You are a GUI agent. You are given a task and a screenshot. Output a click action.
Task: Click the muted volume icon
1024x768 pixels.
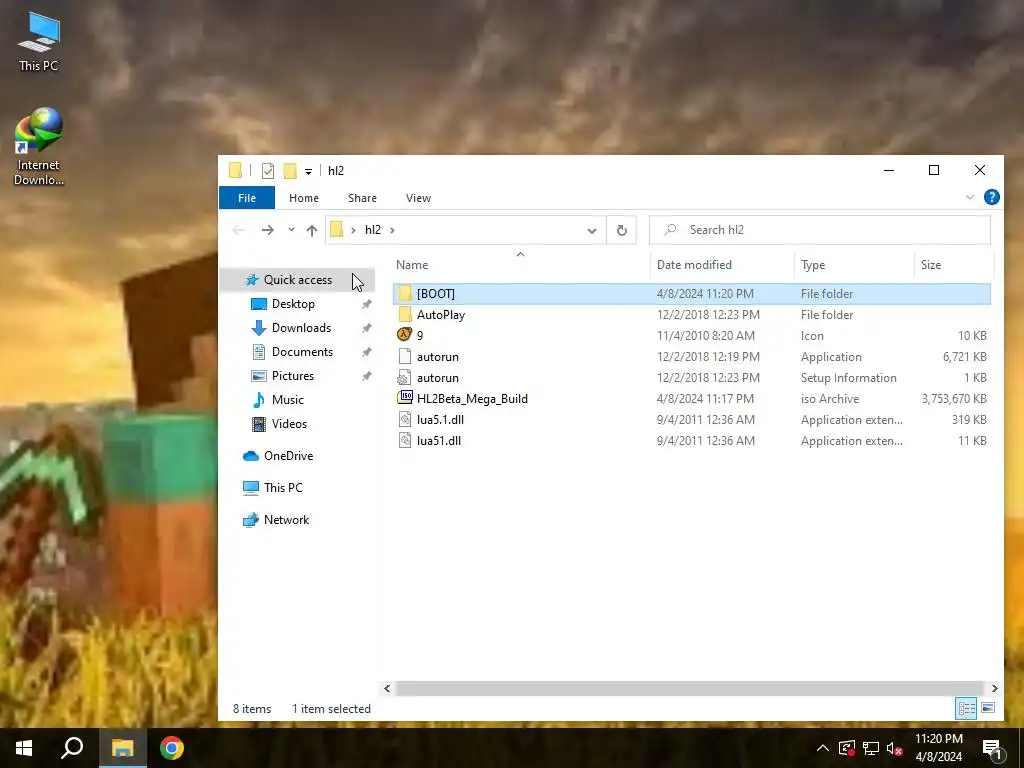click(x=894, y=748)
